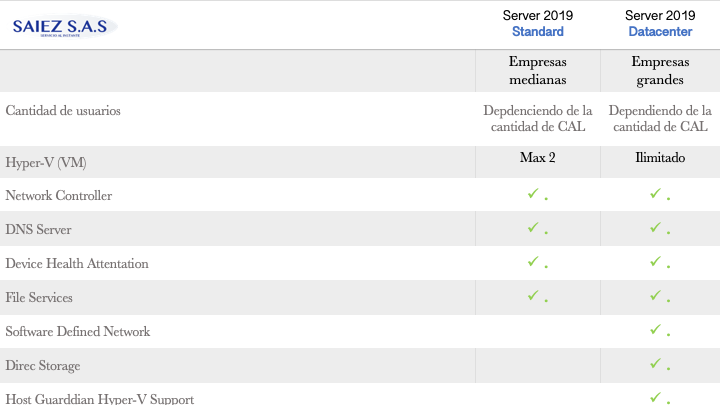Select the Datacenter checkmark in DNS Server row

[656, 228]
